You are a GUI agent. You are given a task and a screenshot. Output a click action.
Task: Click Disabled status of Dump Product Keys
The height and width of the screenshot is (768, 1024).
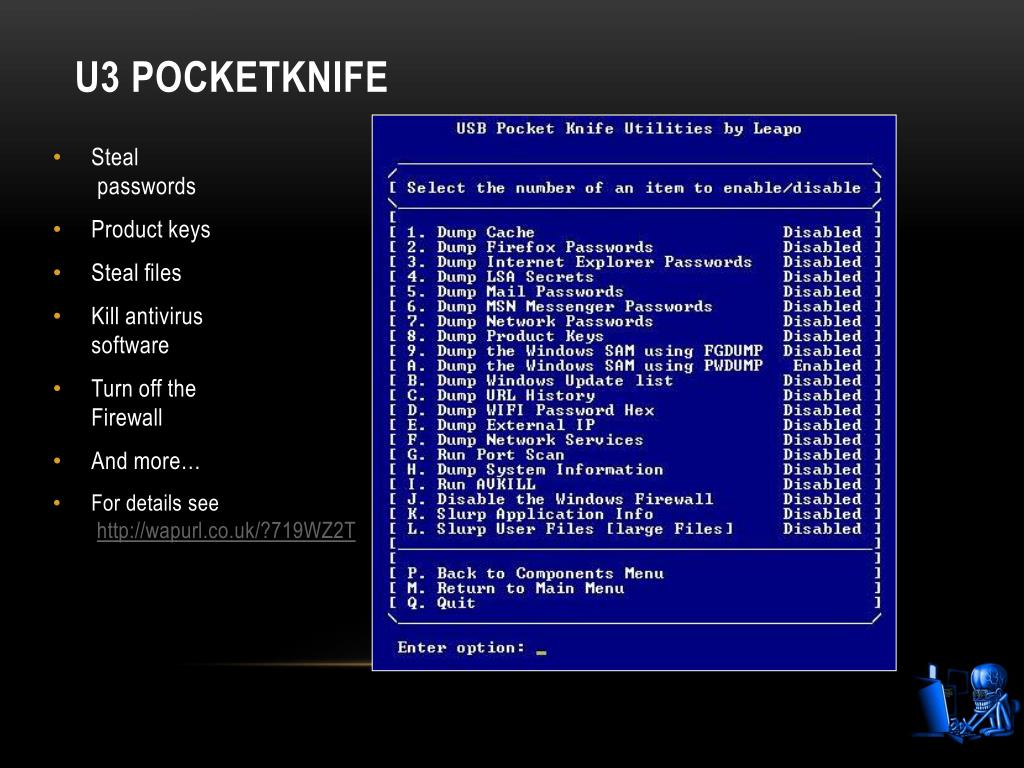pyautogui.click(x=822, y=336)
